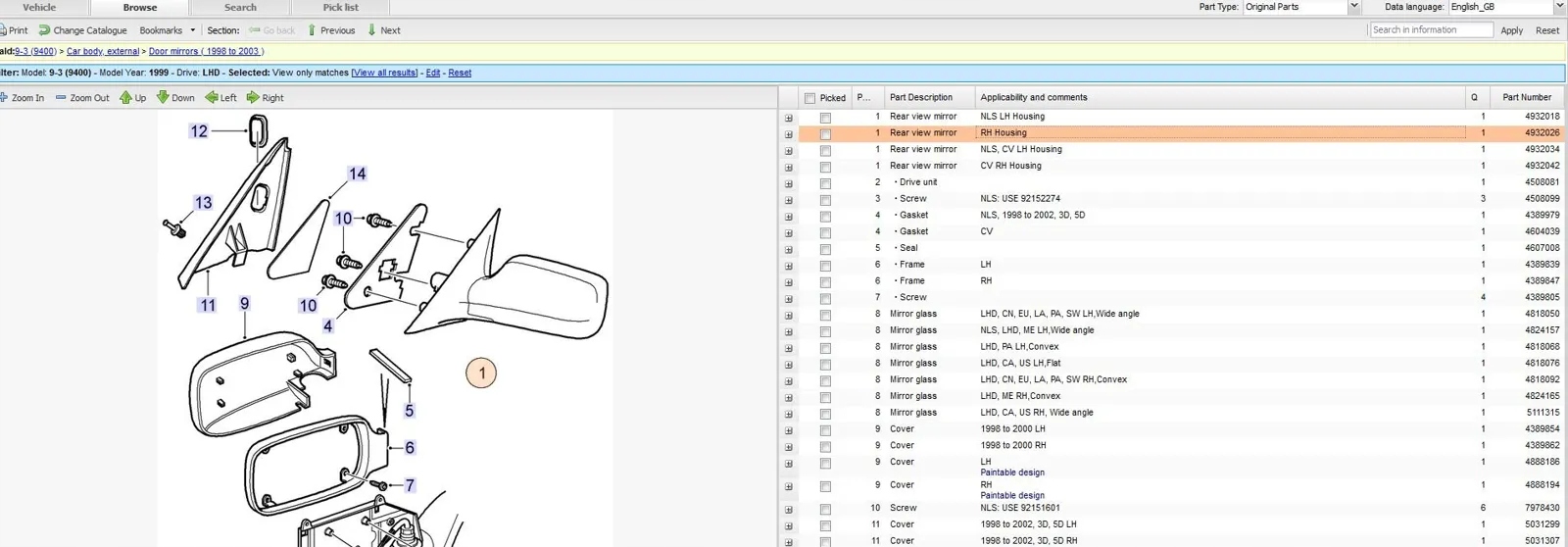Check the box for Mirror glass 4818050
This screenshot has height=547, width=1568.
coord(825,316)
